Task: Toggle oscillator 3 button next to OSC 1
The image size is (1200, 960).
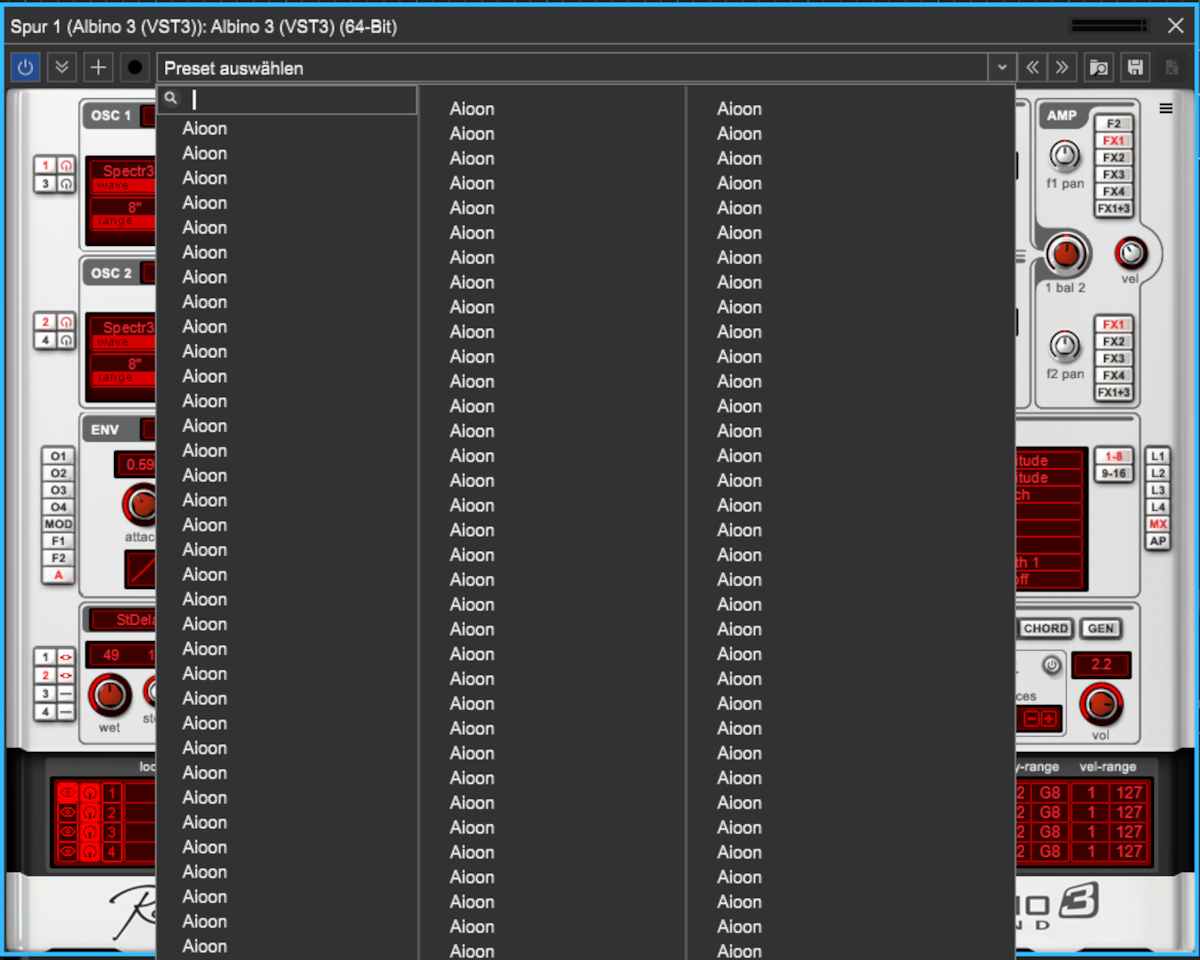Action: 46,184
